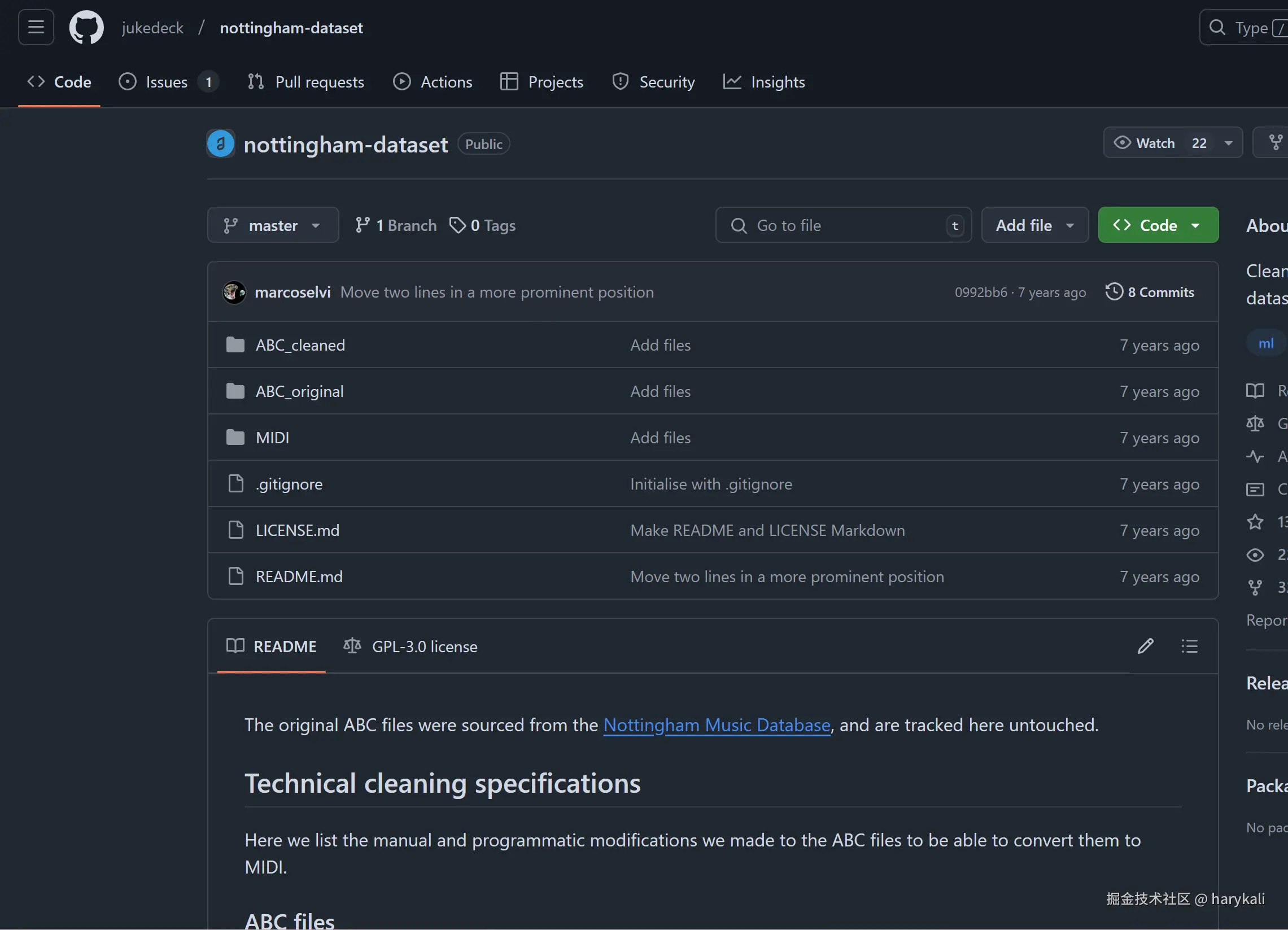Click the GitHub logo icon

point(86,27)
